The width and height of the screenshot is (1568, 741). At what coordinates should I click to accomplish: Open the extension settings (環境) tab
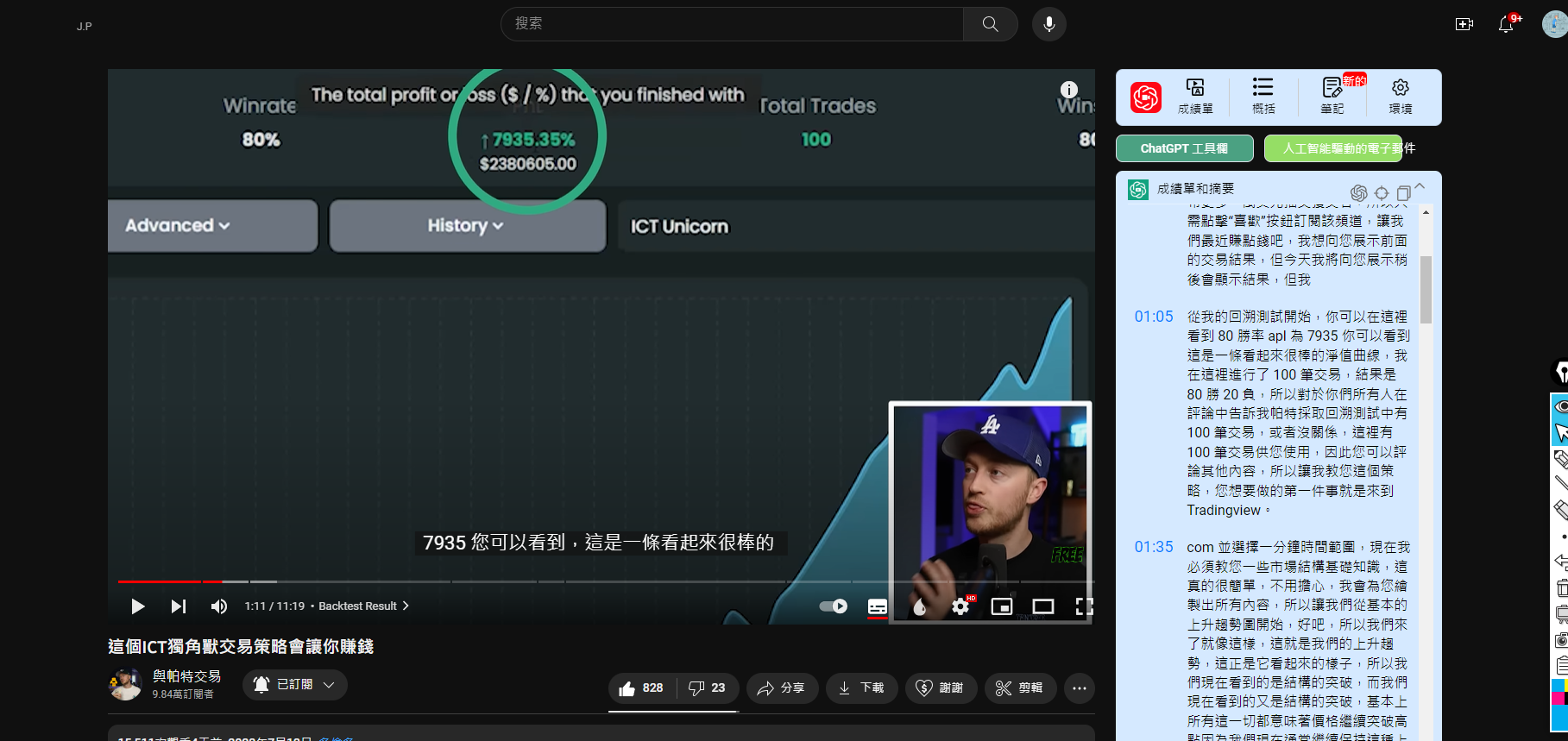(1401, 97)
